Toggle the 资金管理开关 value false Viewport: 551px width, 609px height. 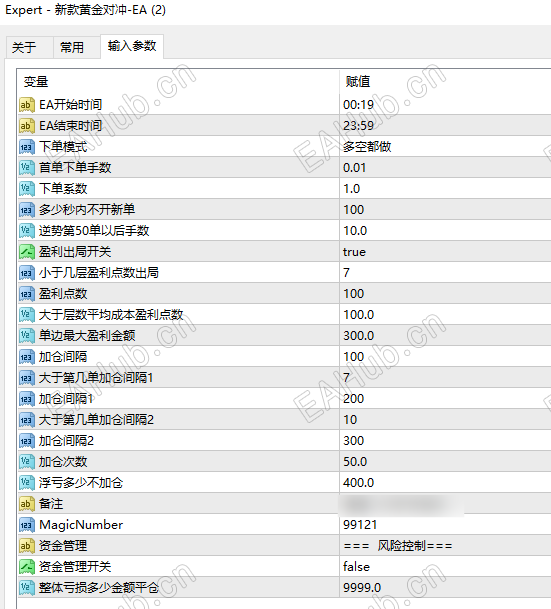tap(356, 567)
